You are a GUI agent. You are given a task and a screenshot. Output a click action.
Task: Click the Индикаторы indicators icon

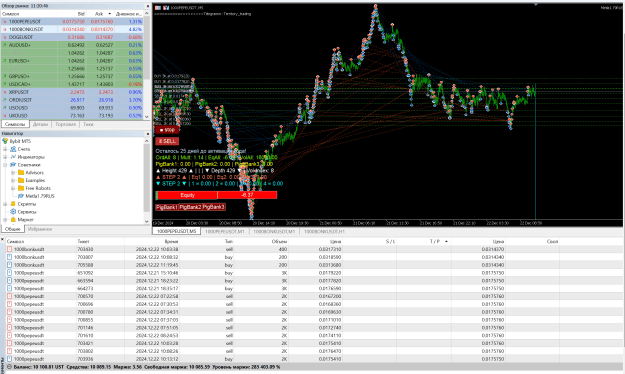pos(13,157)
